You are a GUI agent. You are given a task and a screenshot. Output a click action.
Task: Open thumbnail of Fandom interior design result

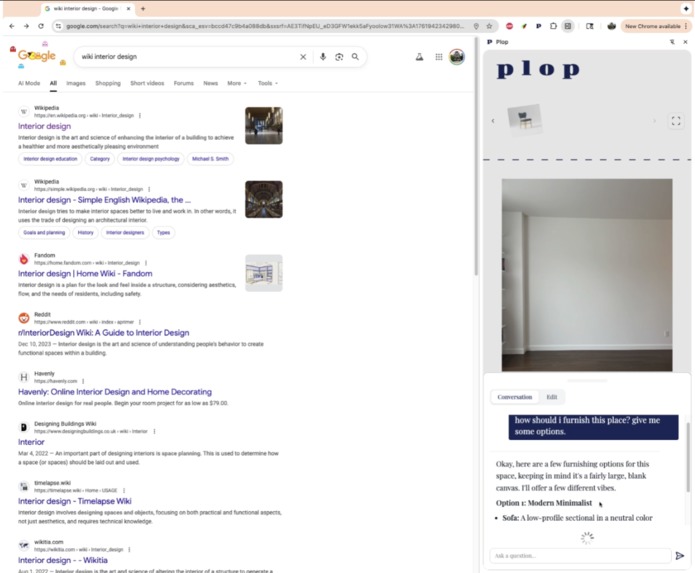pos(264,273)
